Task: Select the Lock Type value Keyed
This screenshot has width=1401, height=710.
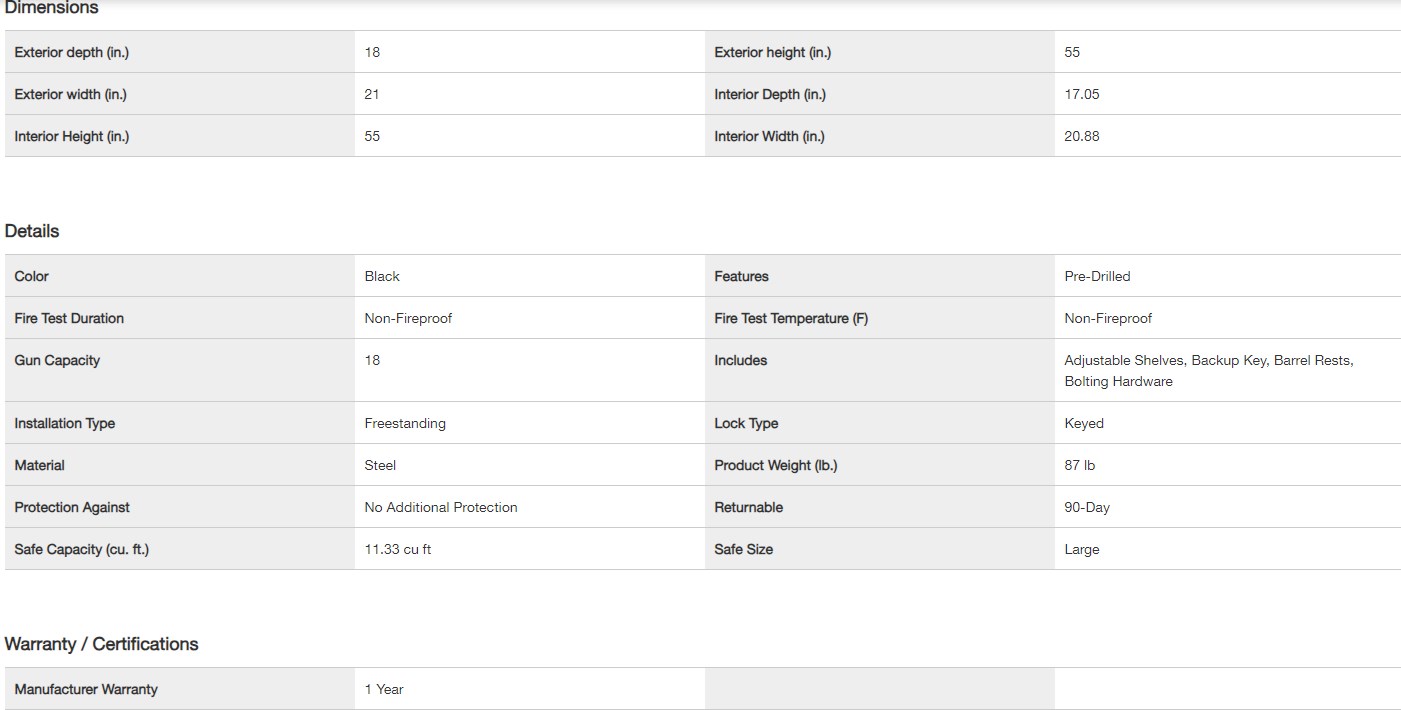Action: pyautogui.click(x=1084, y=423)
